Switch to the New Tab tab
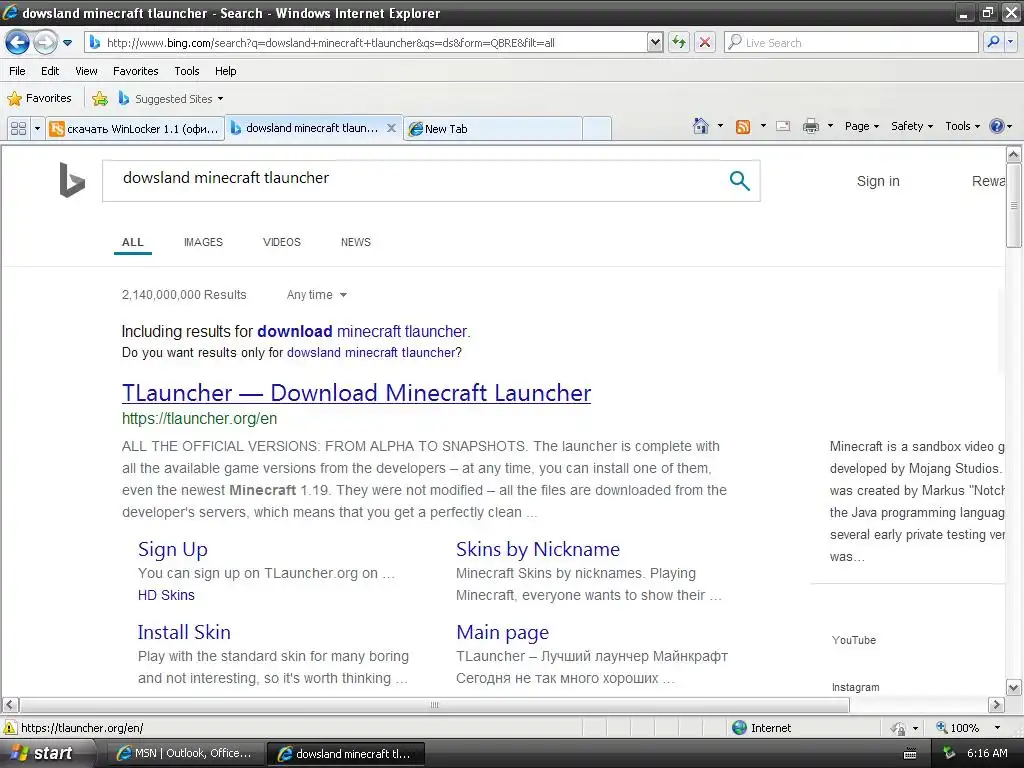1024x768 pixels. click(x=492, y=129)
